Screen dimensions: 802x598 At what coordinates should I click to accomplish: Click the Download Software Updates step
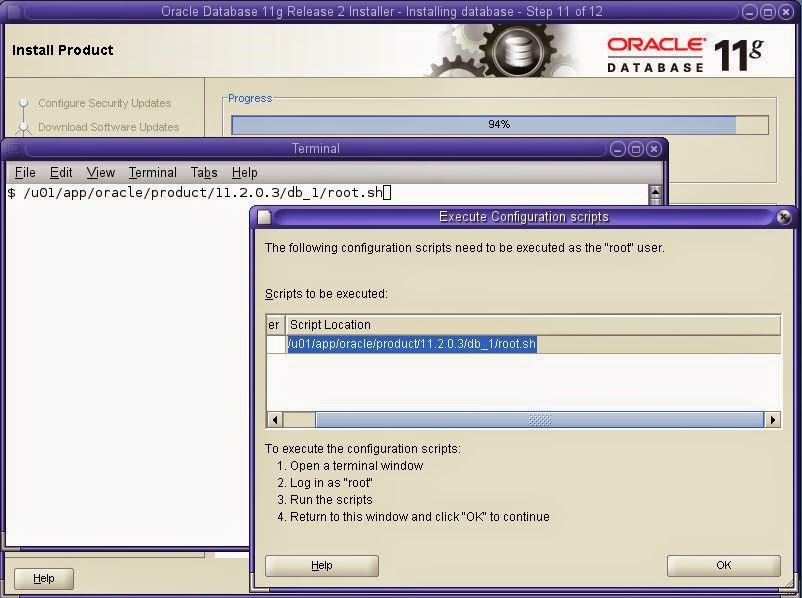point(108,127)
